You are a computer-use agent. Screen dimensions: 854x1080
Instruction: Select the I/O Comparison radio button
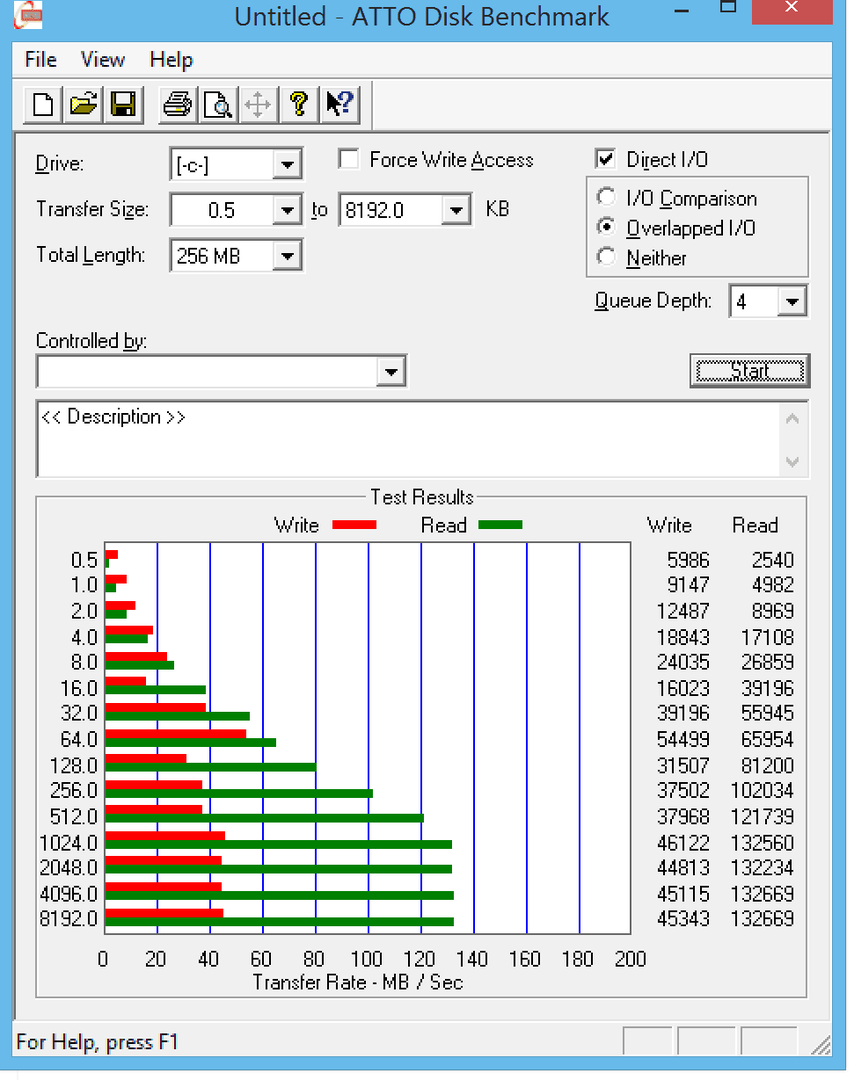click(606, 198)
